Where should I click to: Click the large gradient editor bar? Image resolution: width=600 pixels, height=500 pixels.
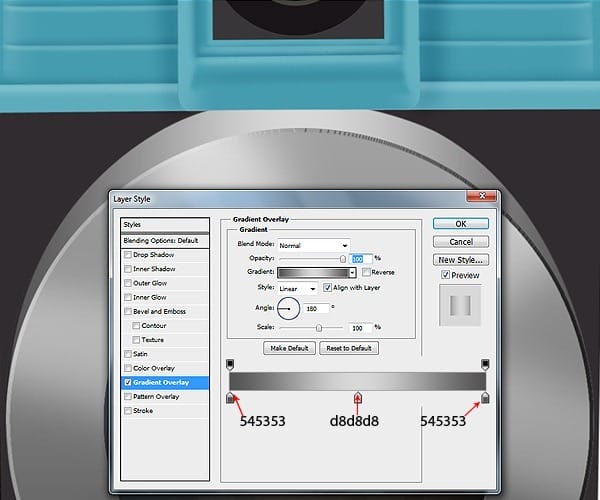(357, 381)
